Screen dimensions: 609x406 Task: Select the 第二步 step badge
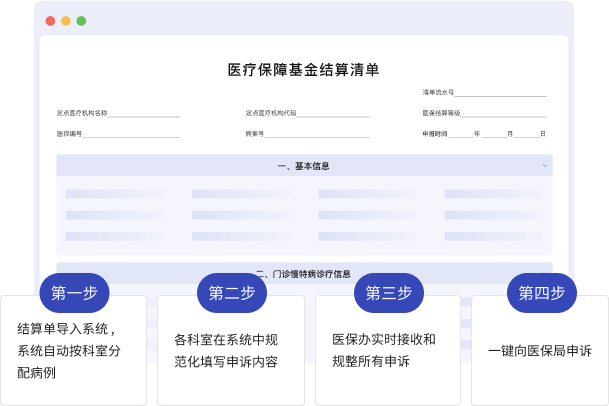click(x=231, y=293)
